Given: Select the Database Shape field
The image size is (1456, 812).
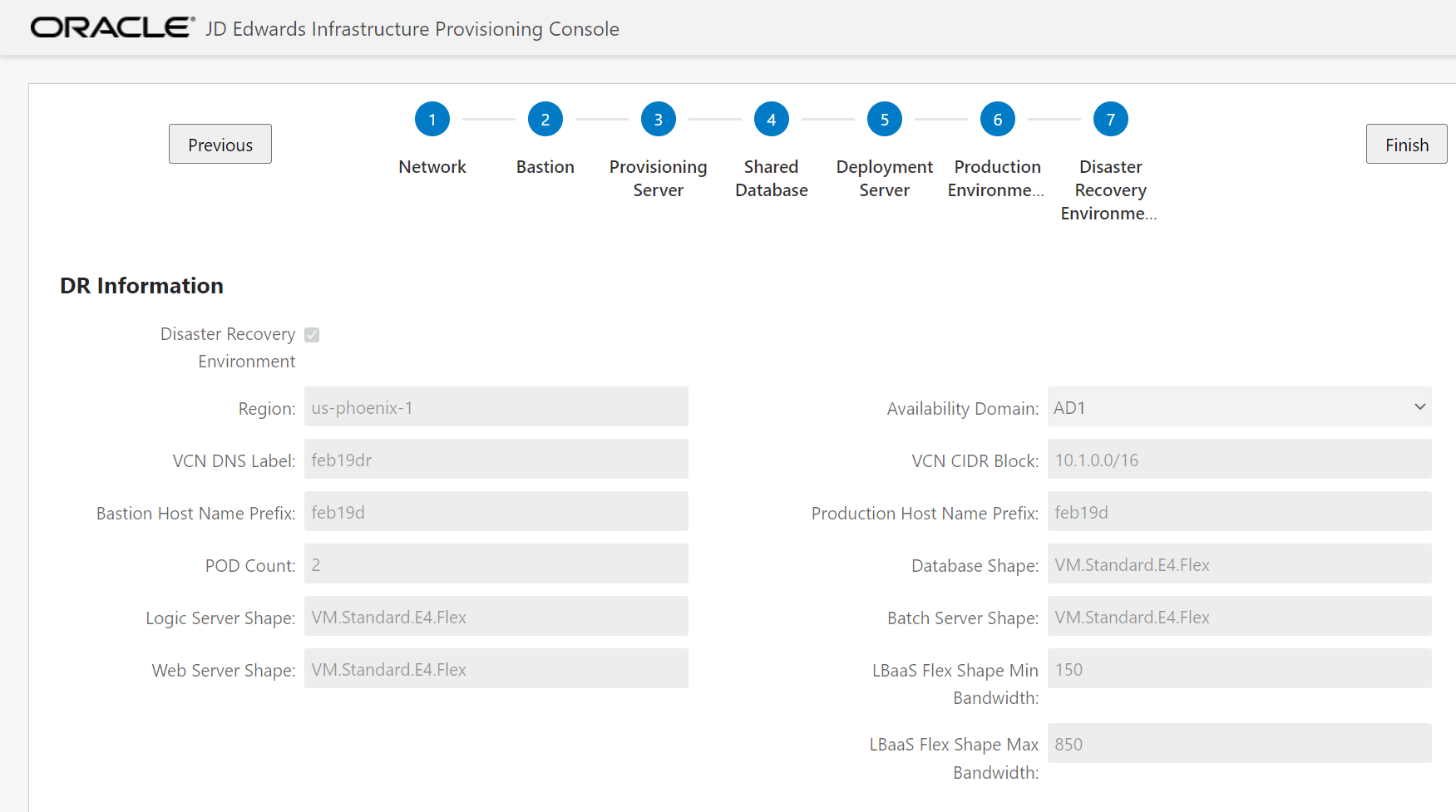Looking at the screenshot, I should click(1238, 563).
